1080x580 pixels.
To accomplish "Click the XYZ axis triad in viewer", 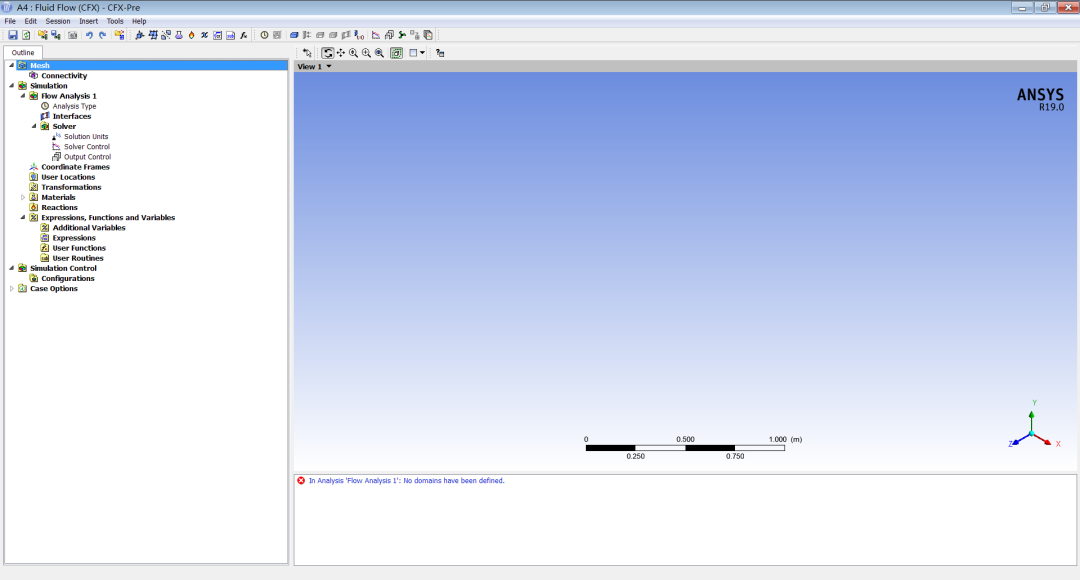I will pyautogui.click(x=1033, y=426).
